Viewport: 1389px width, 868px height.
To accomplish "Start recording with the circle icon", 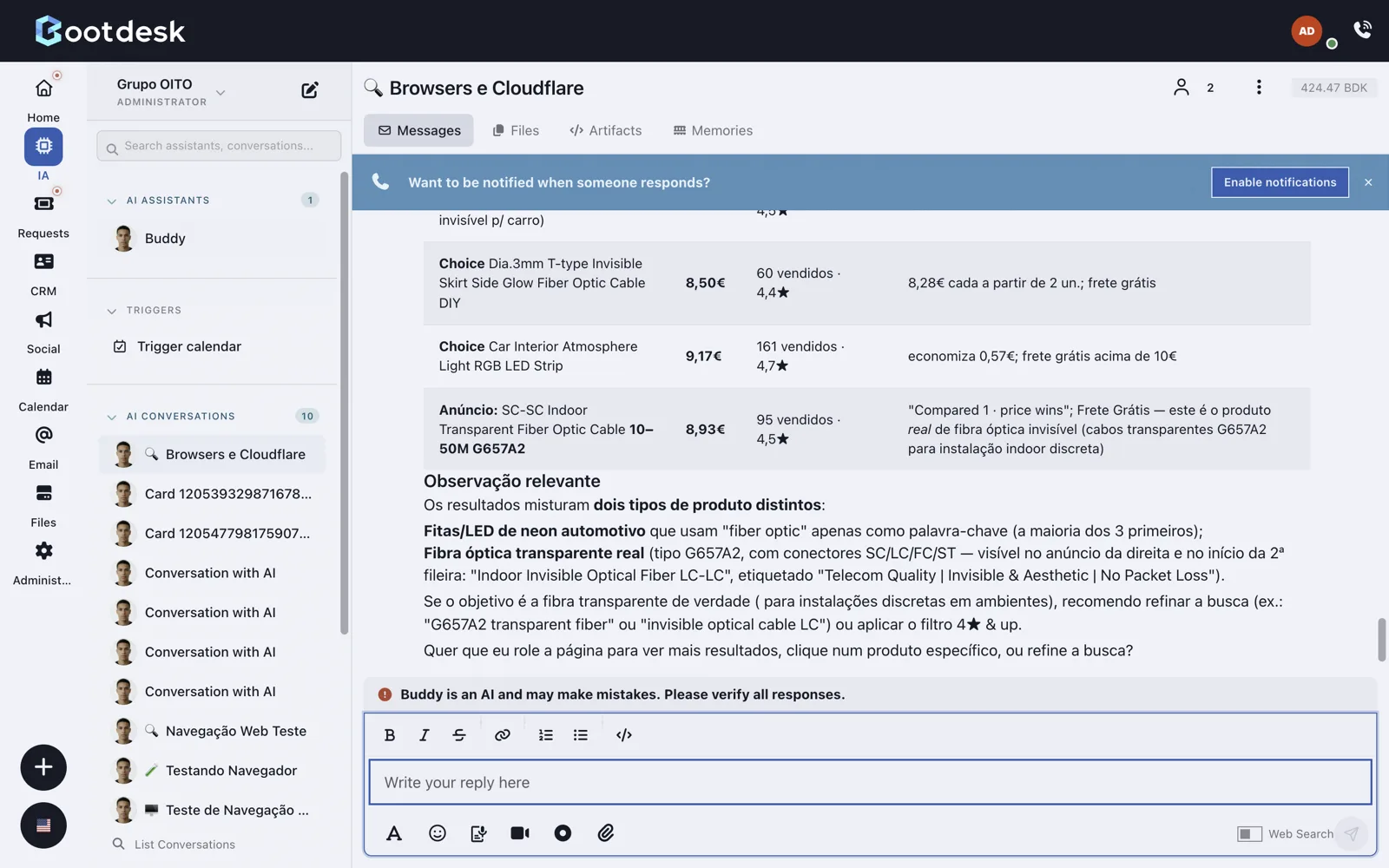I will (x=563, y=833).
